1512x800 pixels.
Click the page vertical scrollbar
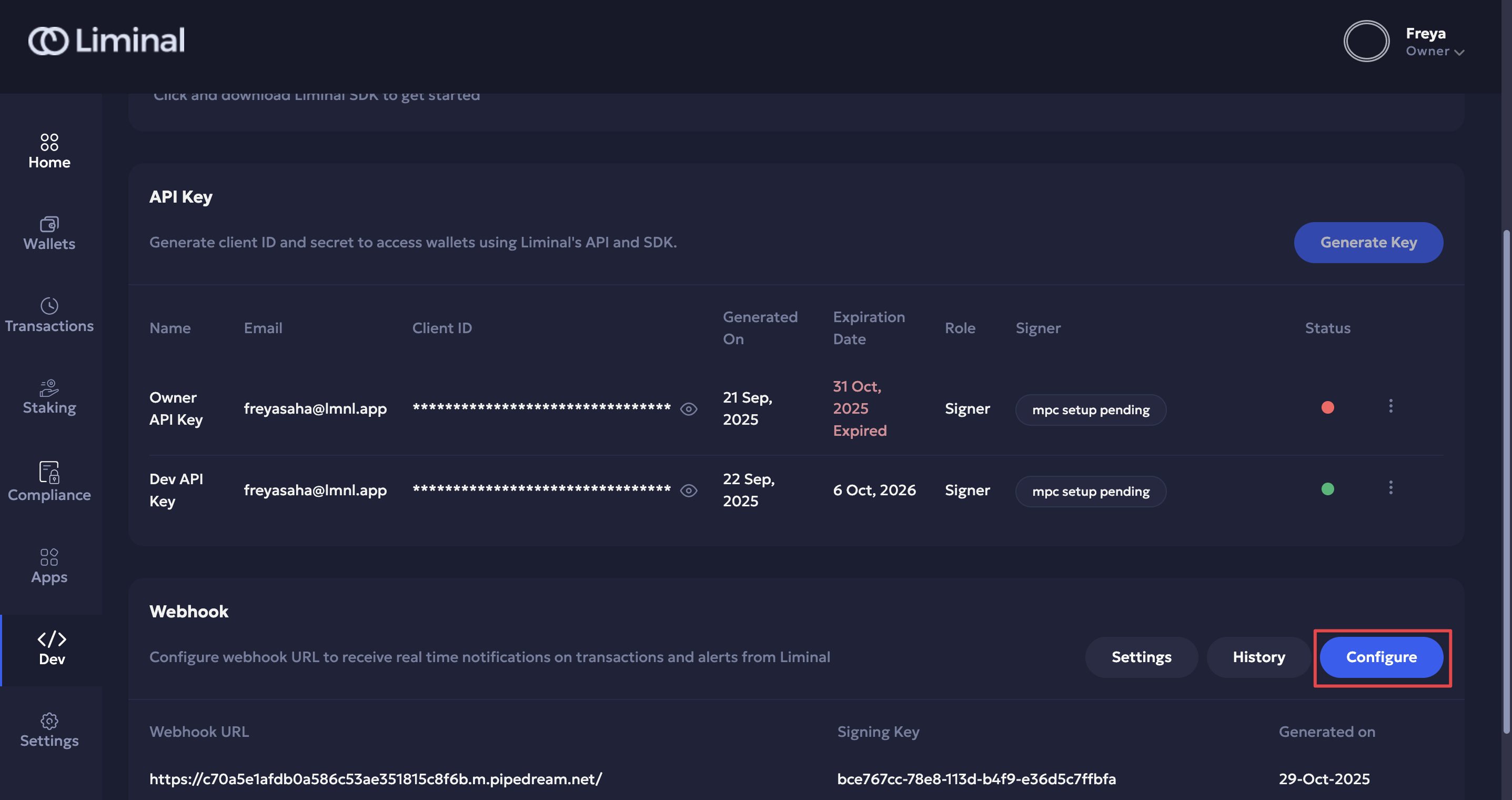coord(1506,482)
